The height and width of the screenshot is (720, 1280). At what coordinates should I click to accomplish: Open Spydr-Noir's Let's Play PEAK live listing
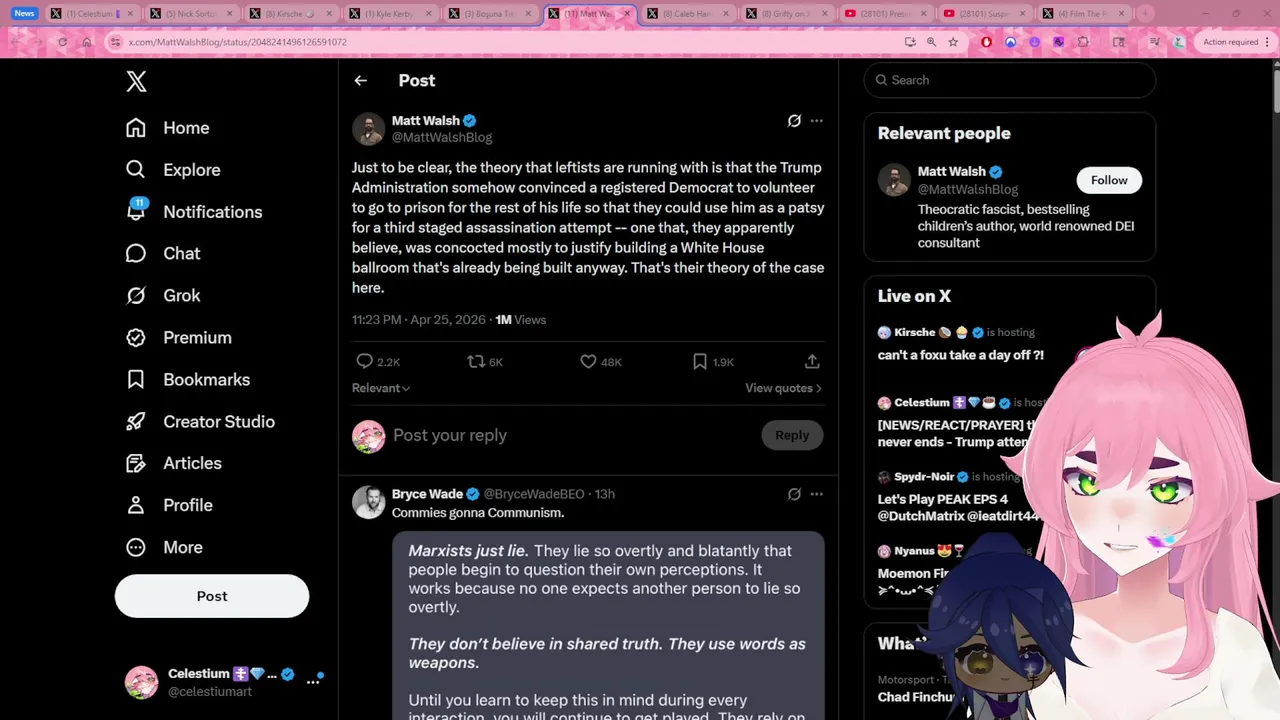click(x=958, y=497)
